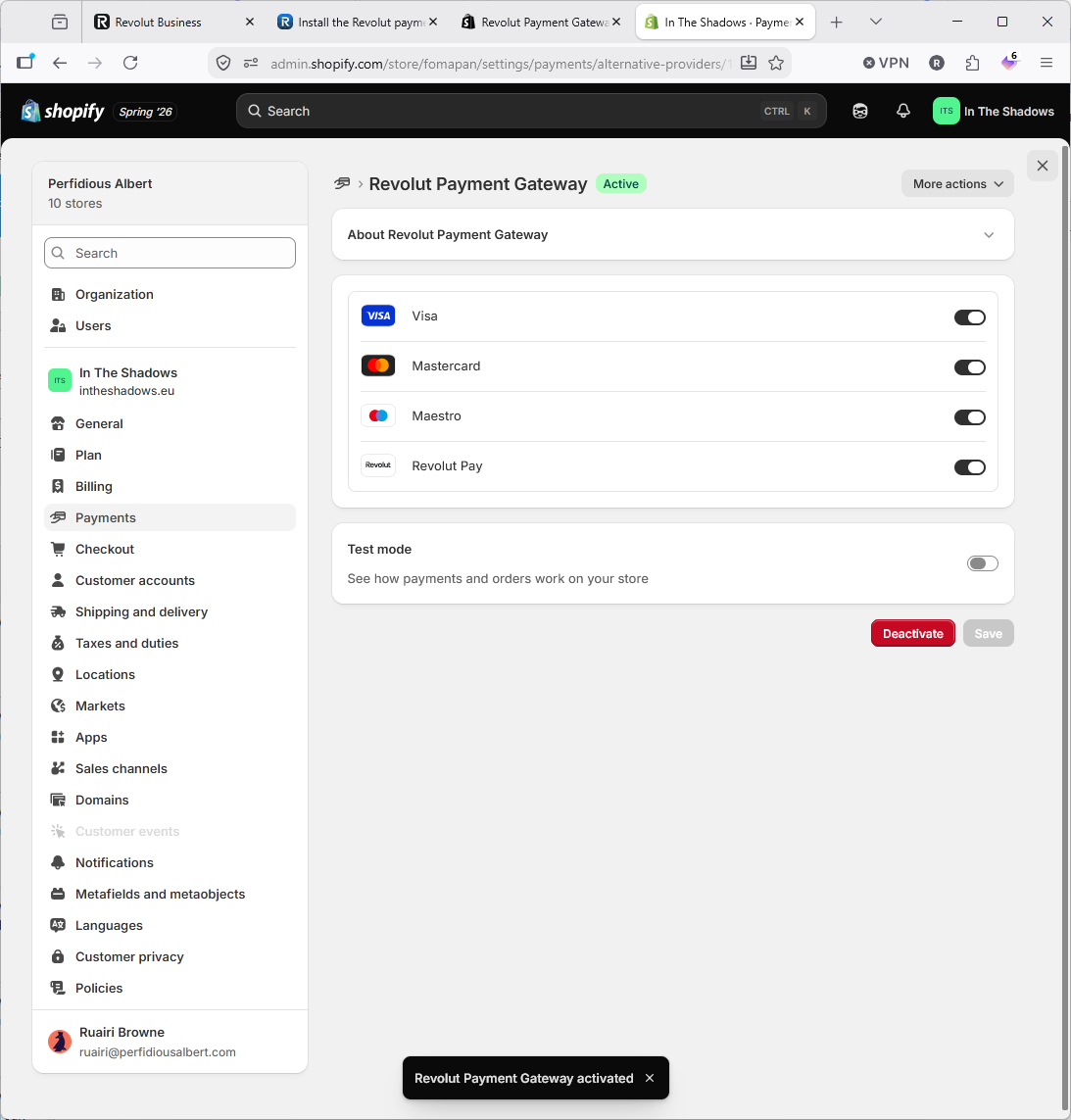
Task: Click the round R extension icon in the toolbar
Action: (x=937, y=63)
